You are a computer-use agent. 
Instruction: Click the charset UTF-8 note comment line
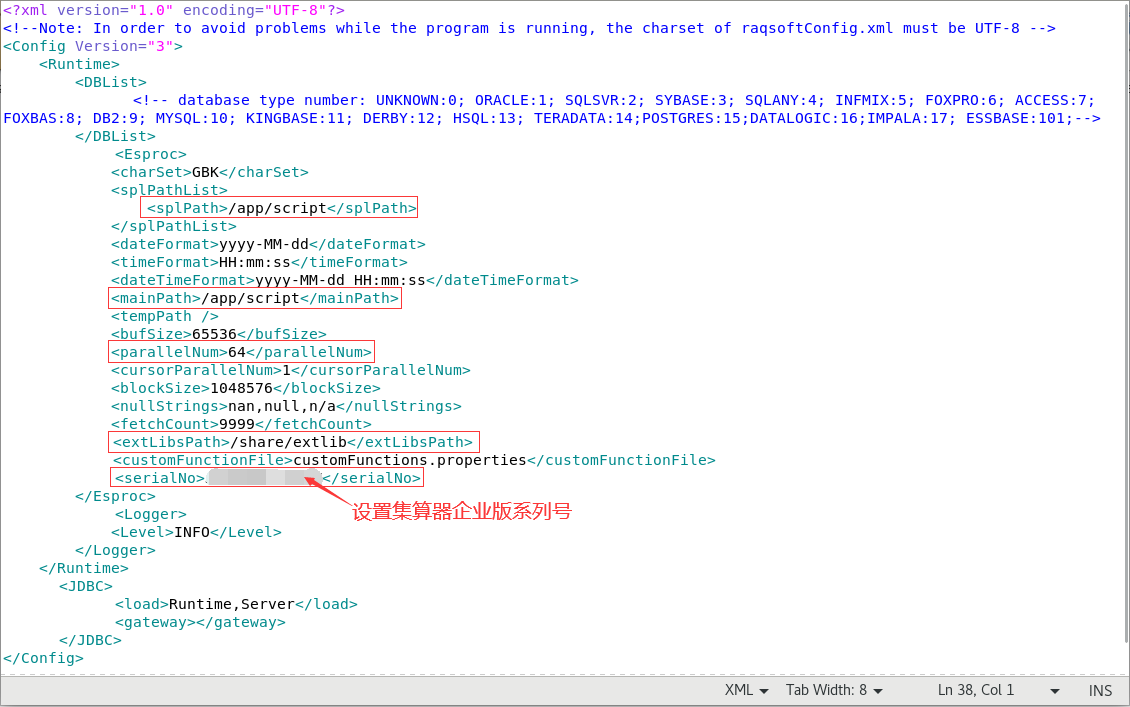tap(530, 28)
